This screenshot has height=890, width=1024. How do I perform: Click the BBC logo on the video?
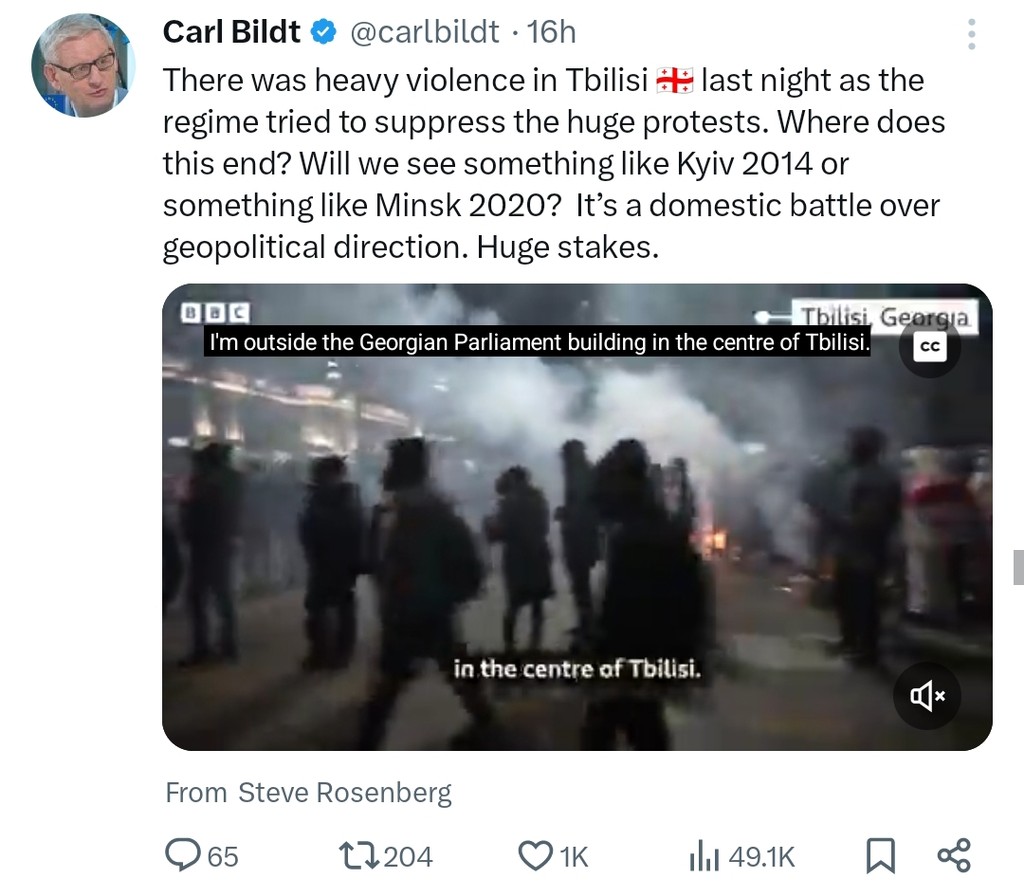(215, 313)
